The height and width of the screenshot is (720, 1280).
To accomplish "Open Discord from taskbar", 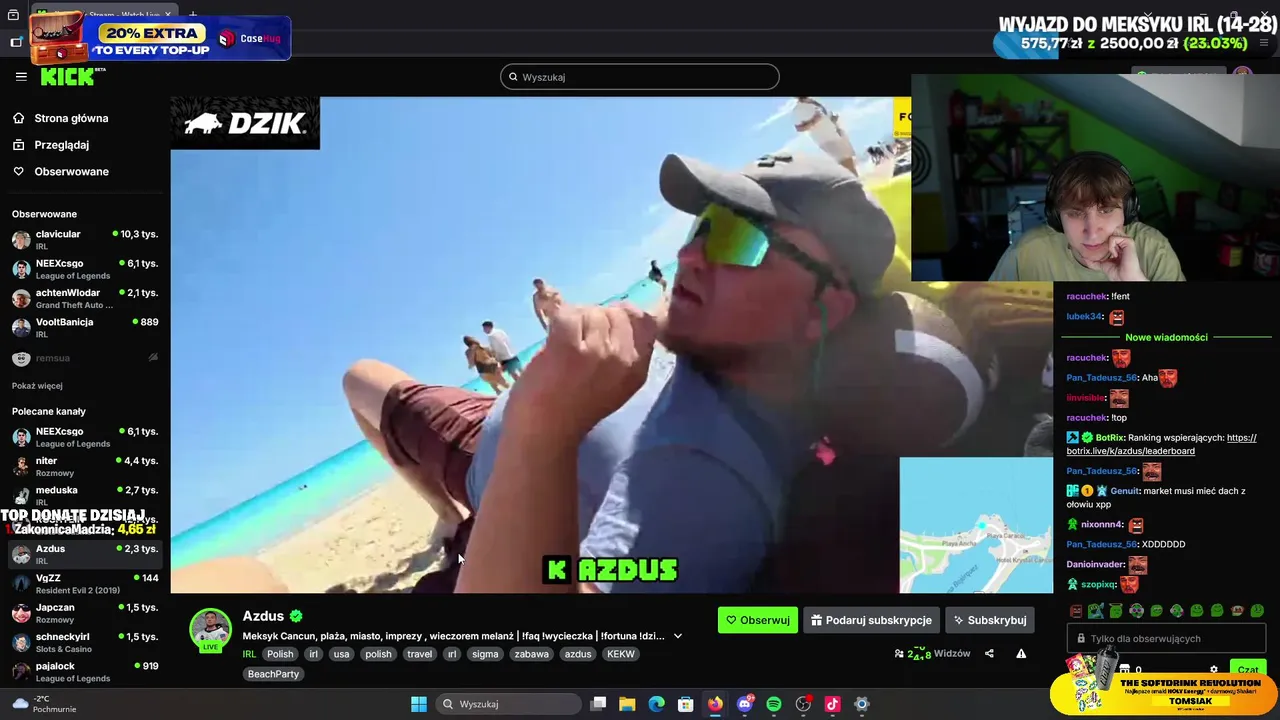I will (x=745, y=704).
